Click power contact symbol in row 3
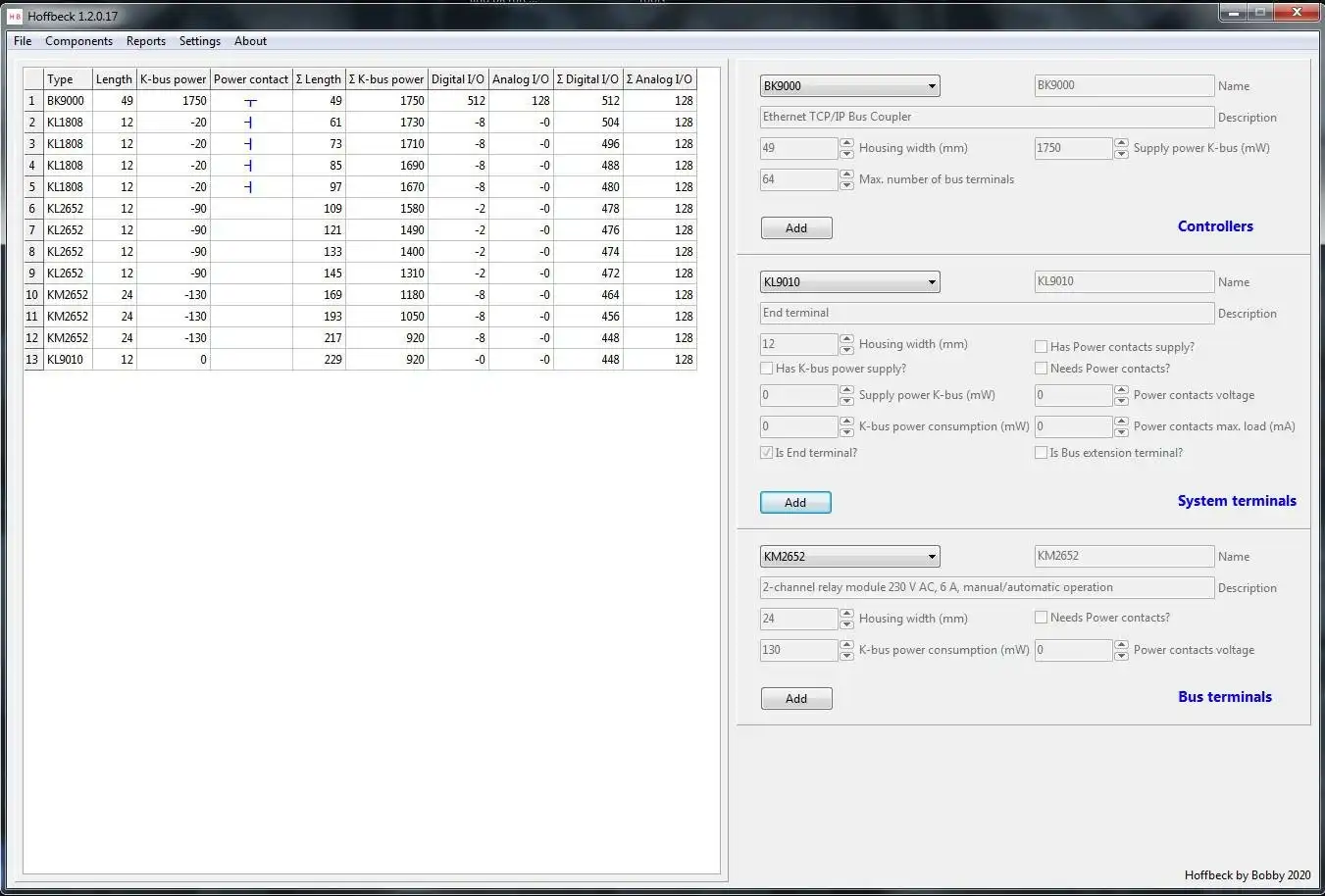Image resolution: width=1325 pixels, height=896 pixels. pos(249,144)
